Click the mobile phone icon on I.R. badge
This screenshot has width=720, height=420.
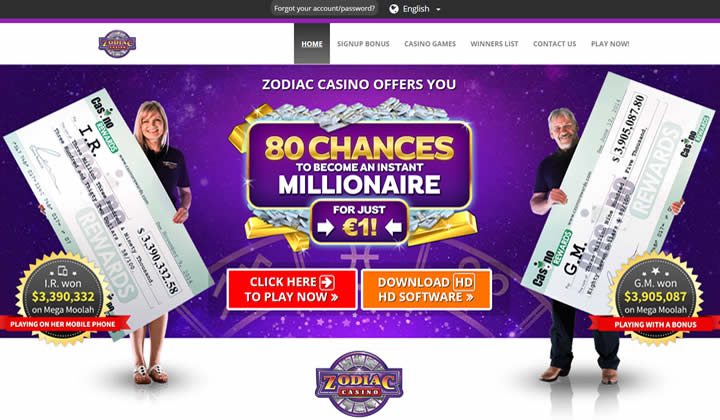63,271
